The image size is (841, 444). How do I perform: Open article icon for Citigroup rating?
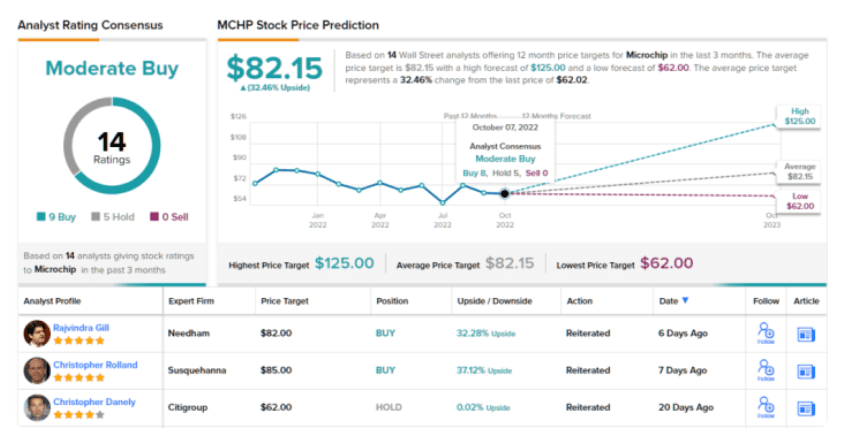pyautogui.click(x=806, y=406)
